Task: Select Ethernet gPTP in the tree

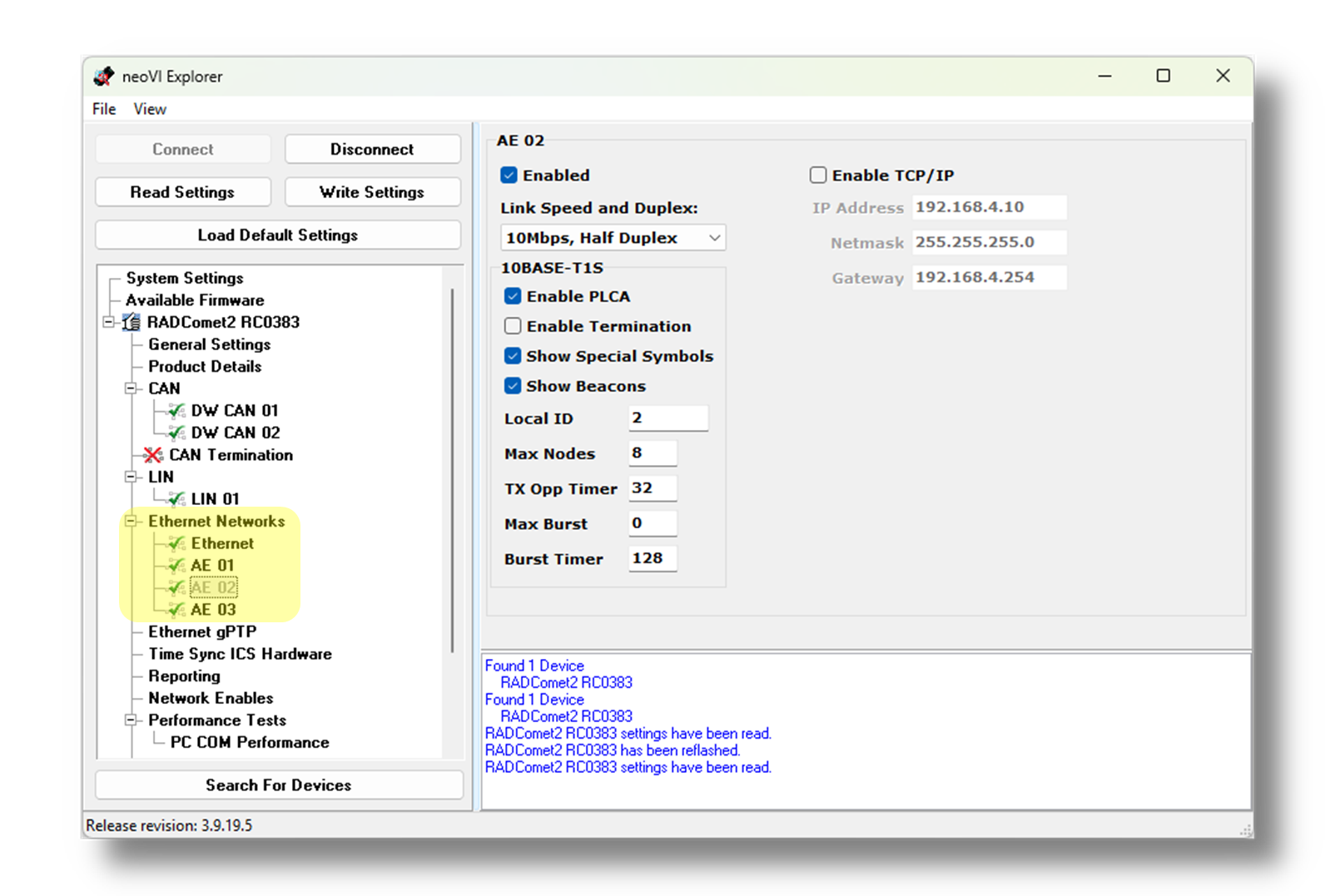Action: [x=202, y=632]
